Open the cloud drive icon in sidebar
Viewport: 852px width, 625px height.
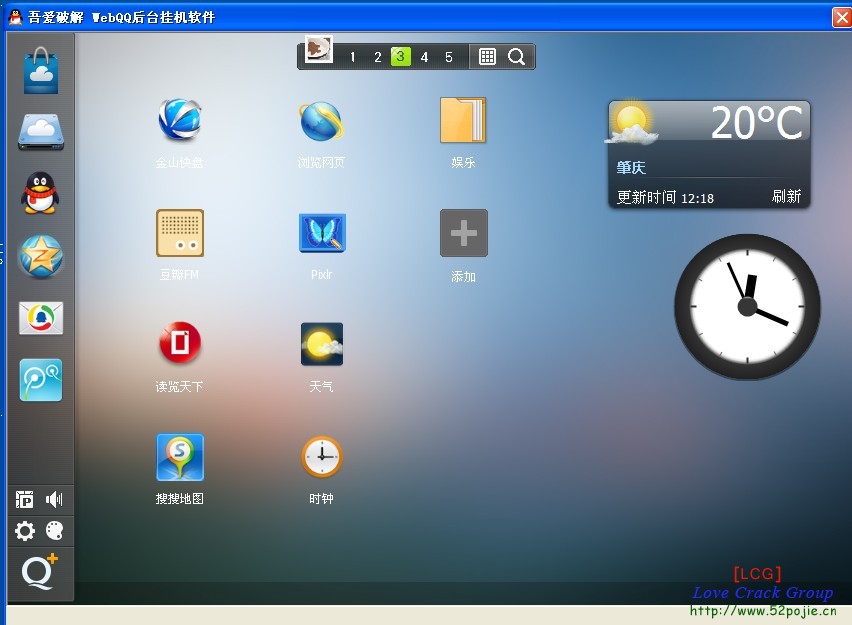(41, 132)
